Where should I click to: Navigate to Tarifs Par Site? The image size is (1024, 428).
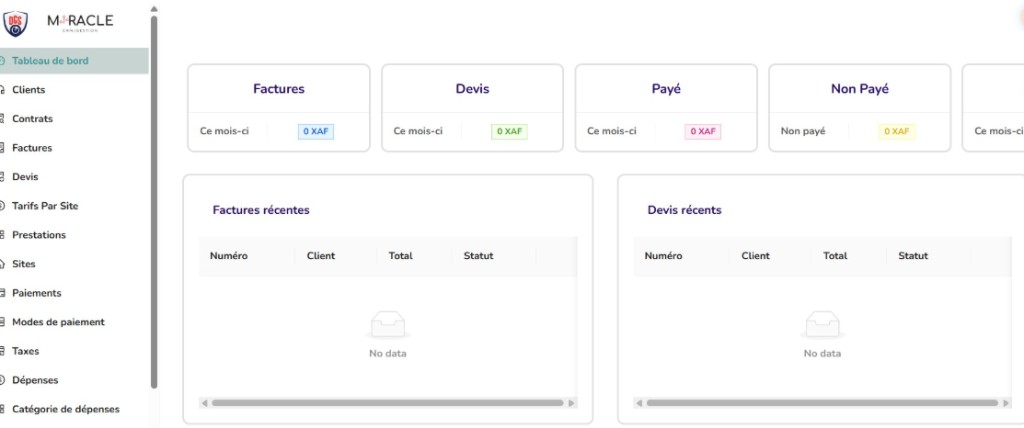[x=45, y=206]
